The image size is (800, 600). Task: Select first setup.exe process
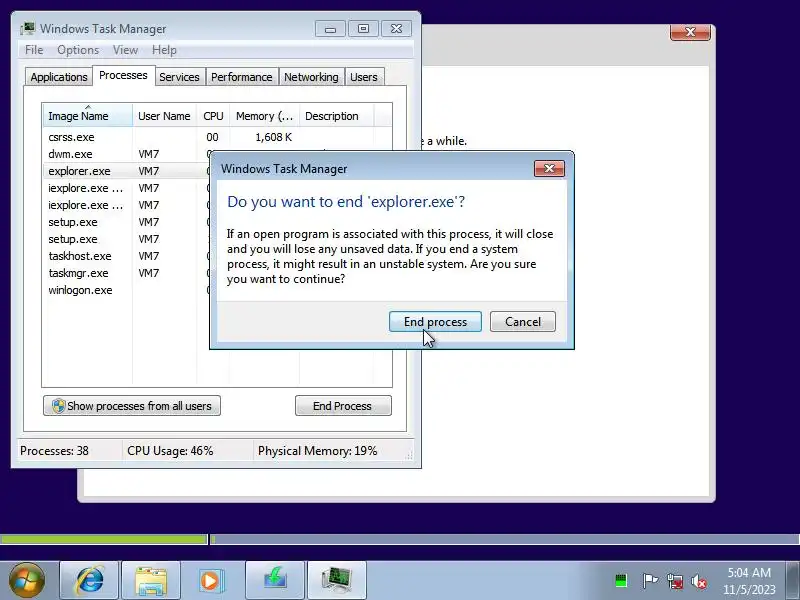tap(127, 222)
